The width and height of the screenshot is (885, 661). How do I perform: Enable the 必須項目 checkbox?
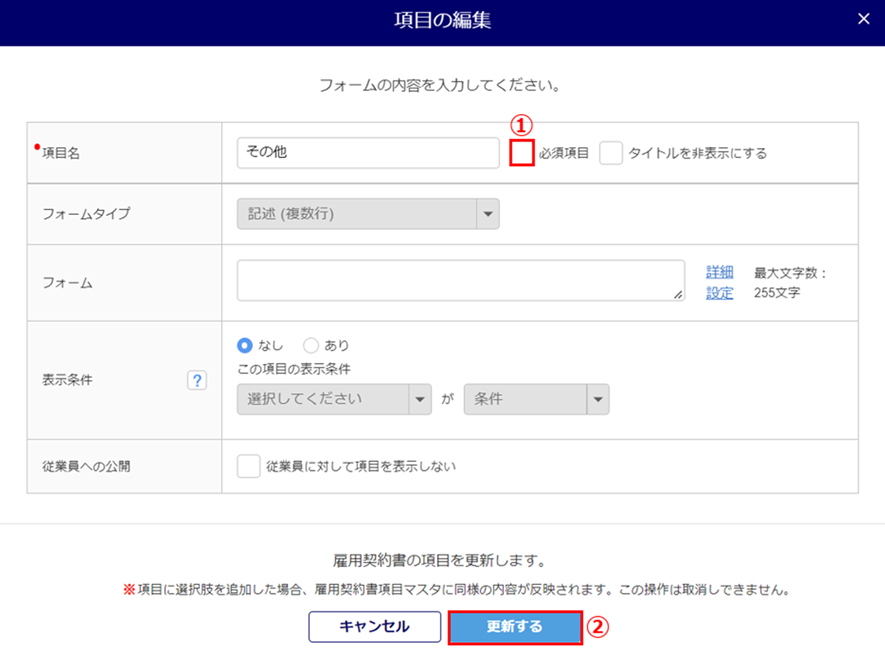(521, 153)
